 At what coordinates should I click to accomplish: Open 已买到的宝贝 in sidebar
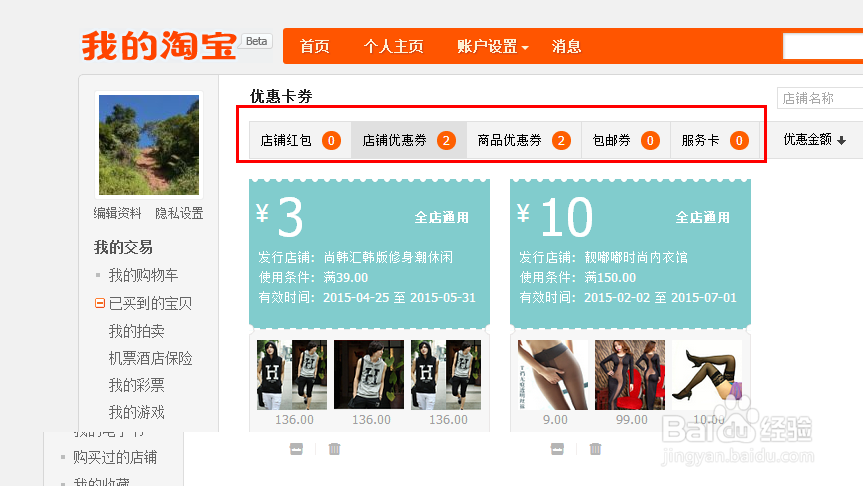click(x=150, y=303)
